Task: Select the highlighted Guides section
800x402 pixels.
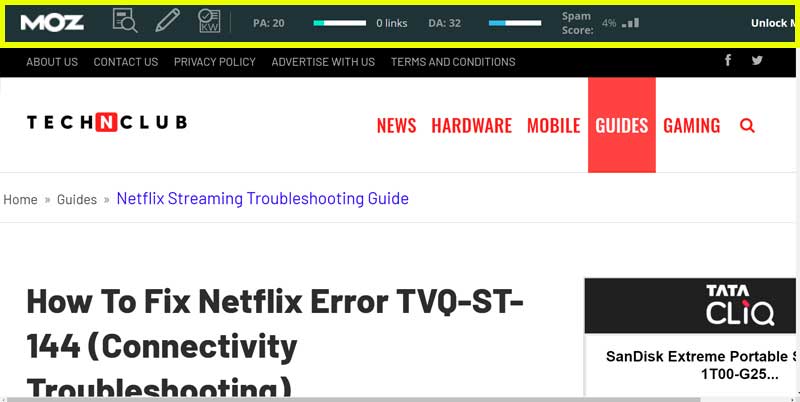Action: [621, 125]
